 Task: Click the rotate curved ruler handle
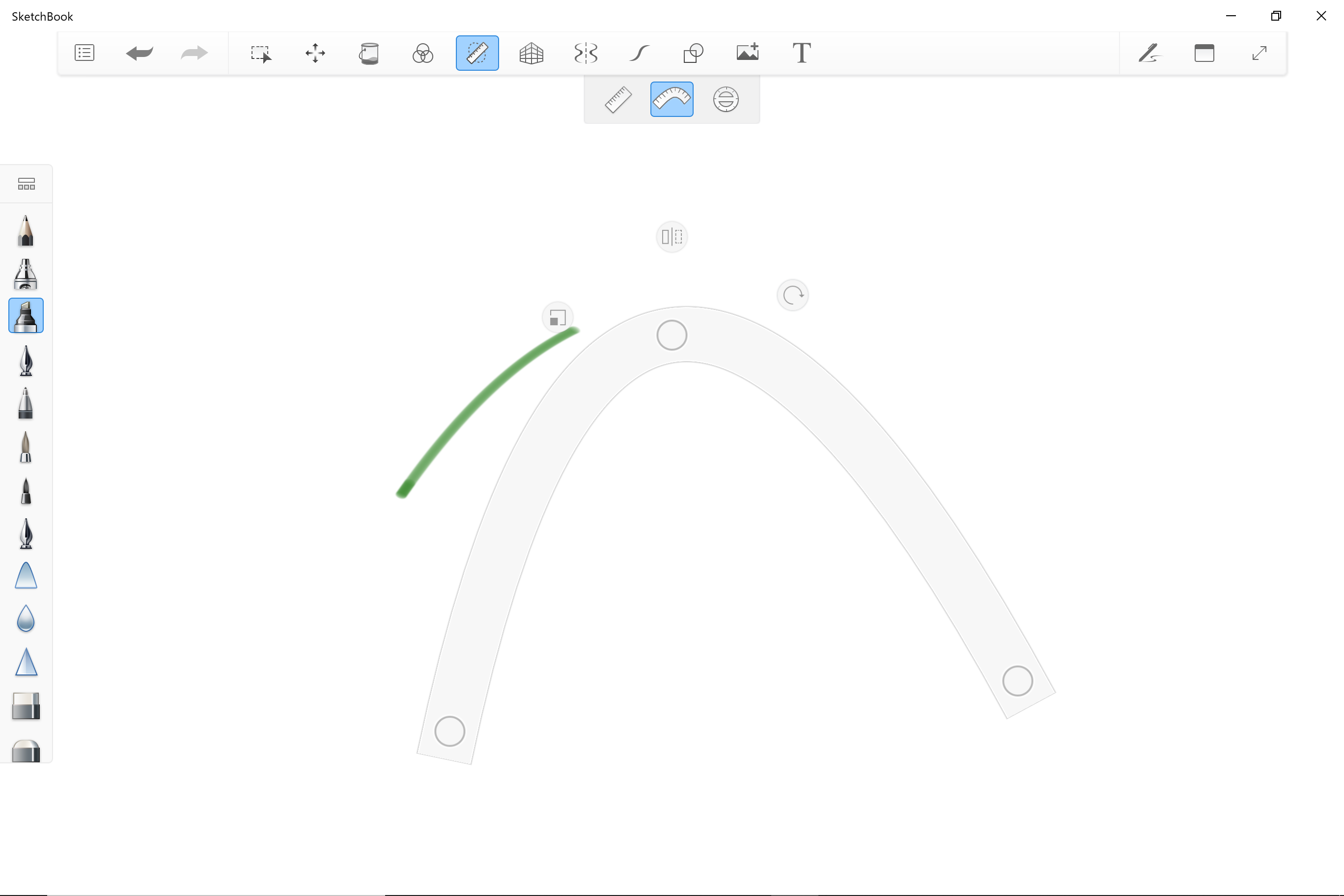(x=792, y=295)
